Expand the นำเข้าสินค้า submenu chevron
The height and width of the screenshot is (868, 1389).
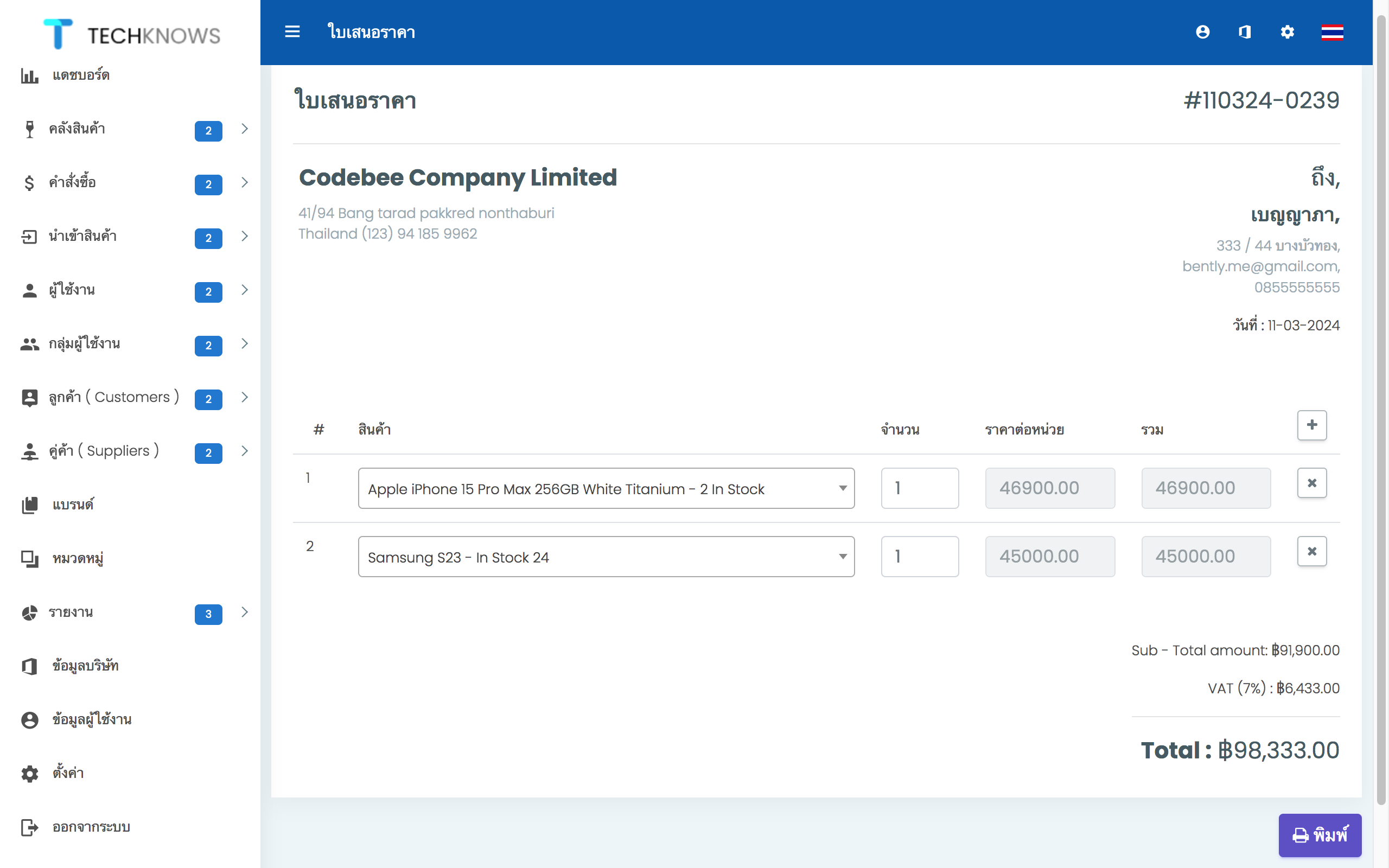(245, 236)
